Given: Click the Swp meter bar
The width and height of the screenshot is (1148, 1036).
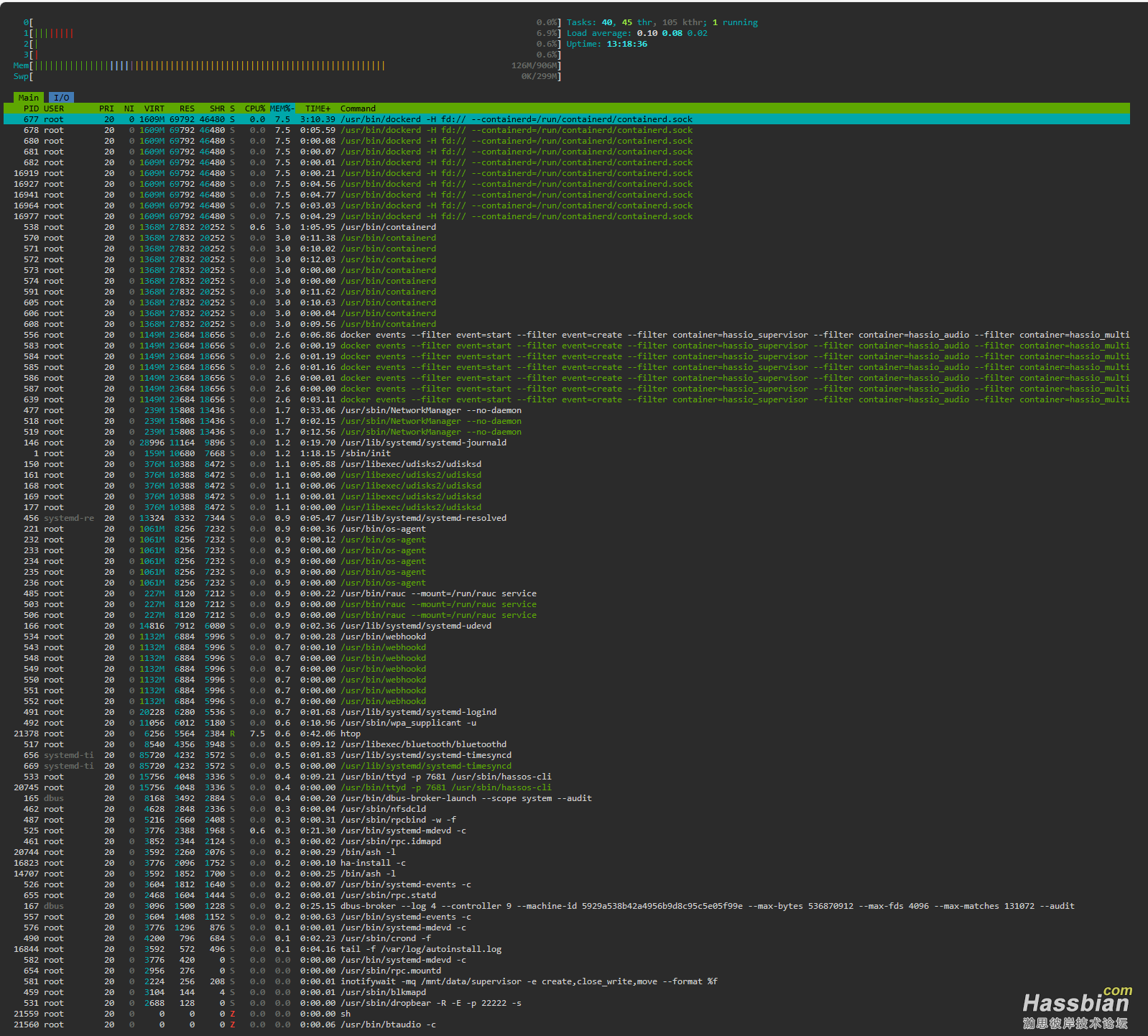Looking at the screenshot, I should click(x=287, y=76).
